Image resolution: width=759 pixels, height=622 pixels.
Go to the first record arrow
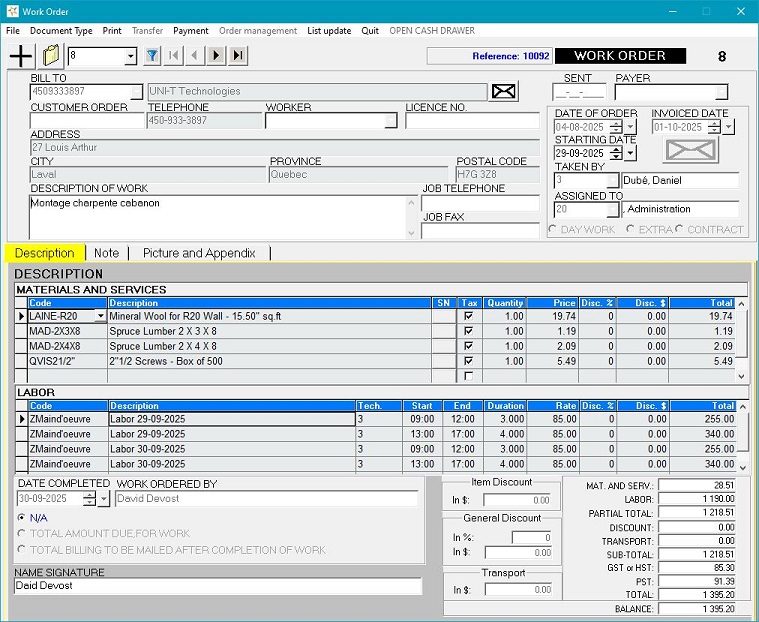click(175, 56)
